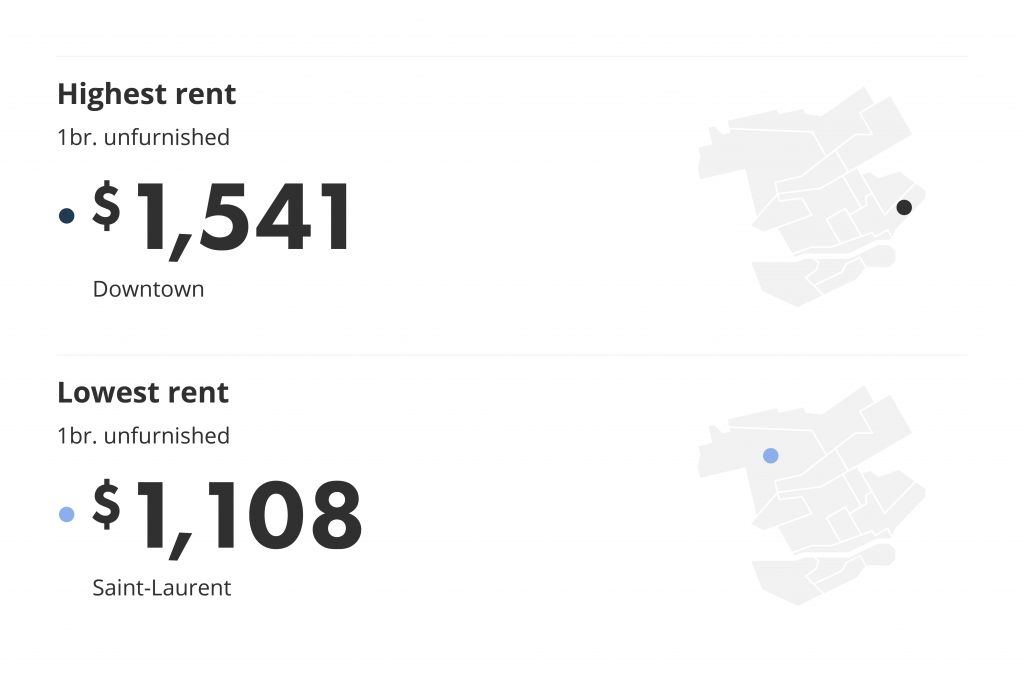Viewport: 1024px width, 674px height.
Task: Click the Downtown neighbourhood label
Action: point(148,289)
